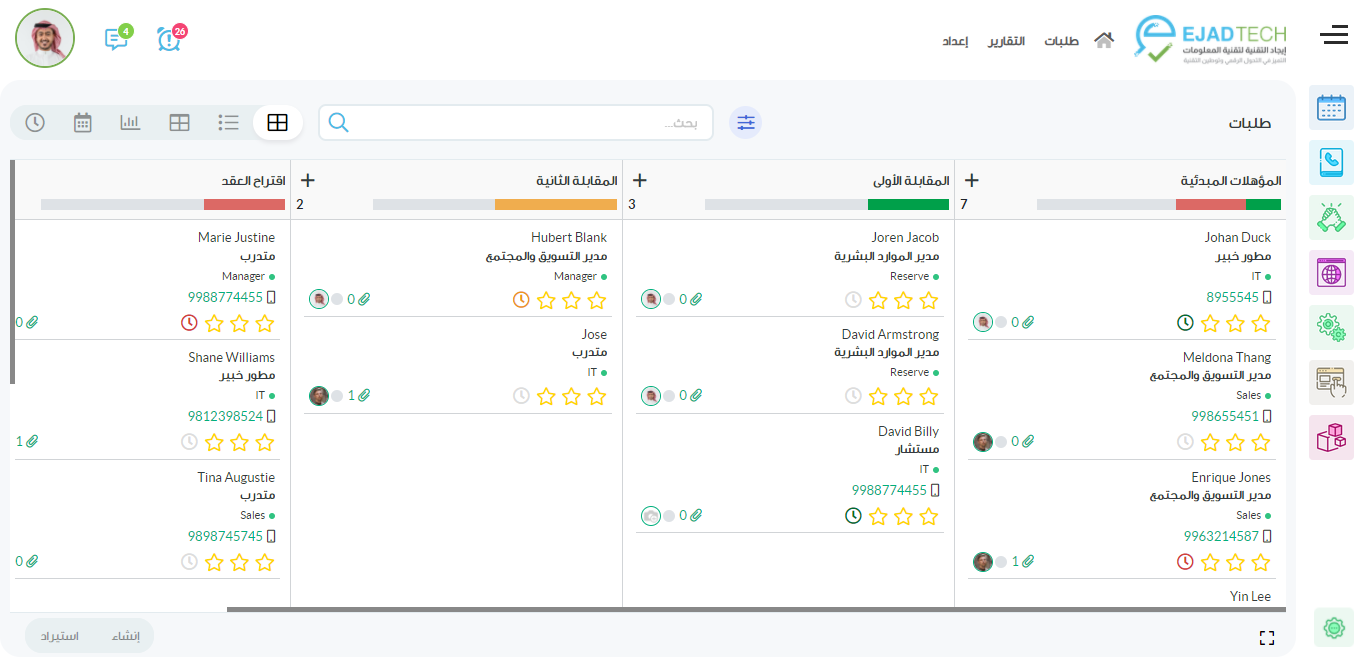Viewport: 1366px width, 657px height.
Task: Click the home icon in top menu
Action: click(1104, 41)
